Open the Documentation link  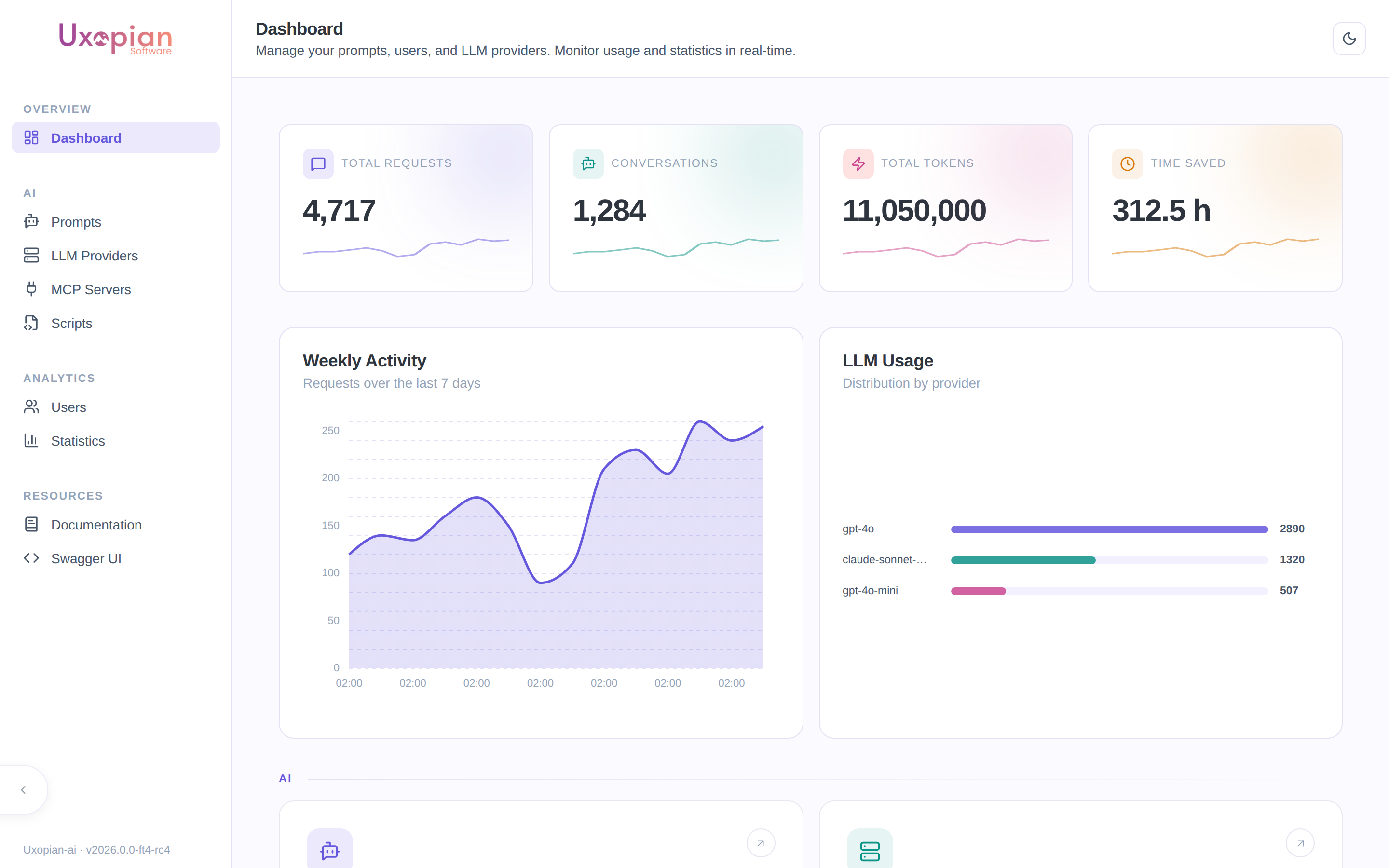pos(115,525)
